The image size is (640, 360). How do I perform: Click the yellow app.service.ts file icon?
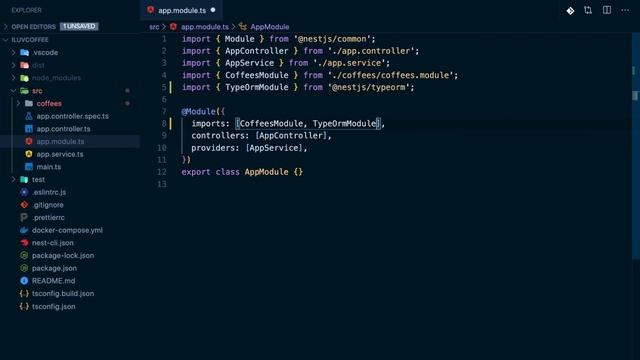pos(29,154)
